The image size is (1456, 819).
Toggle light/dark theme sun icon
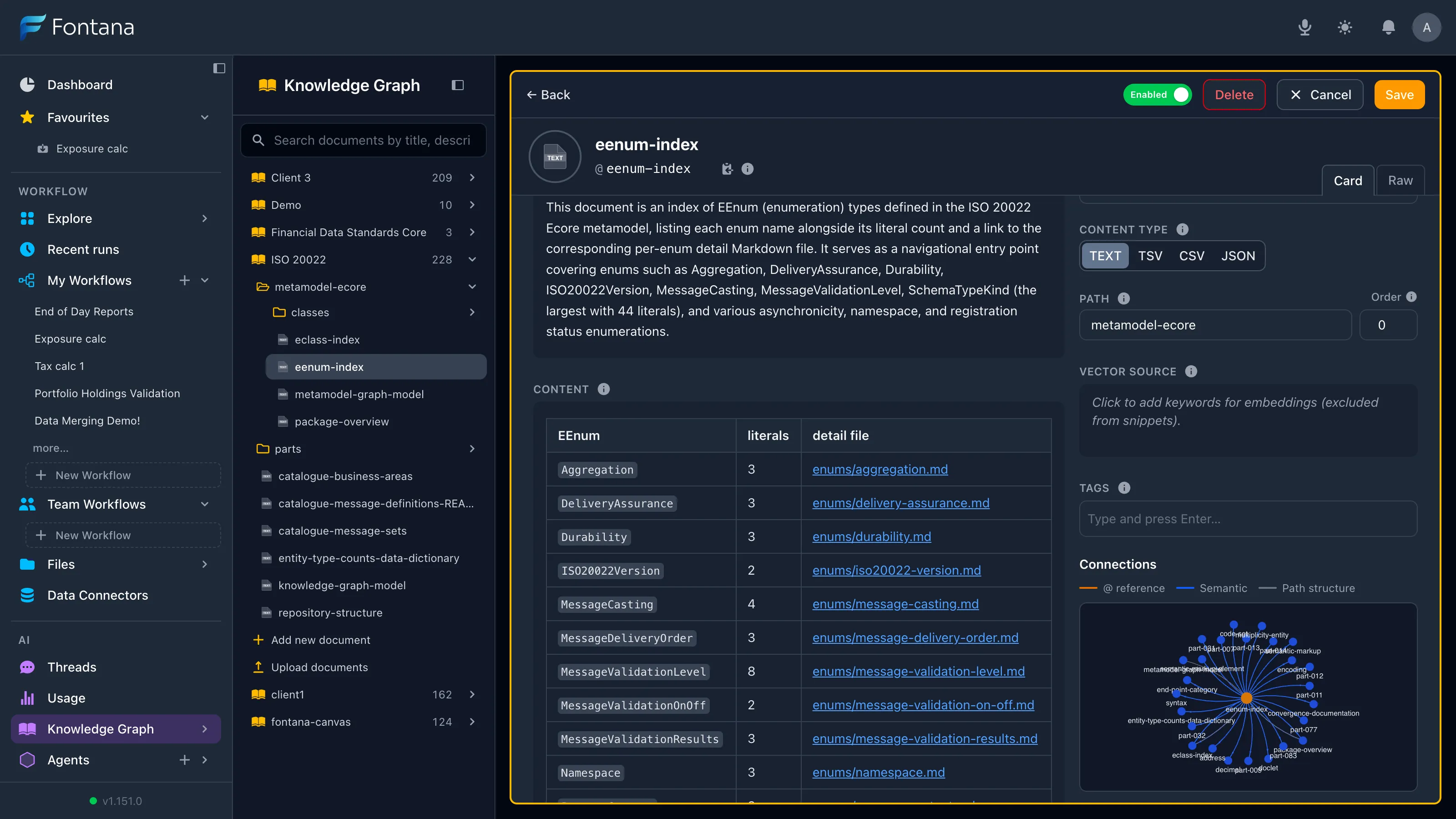tap(1345, 27)
